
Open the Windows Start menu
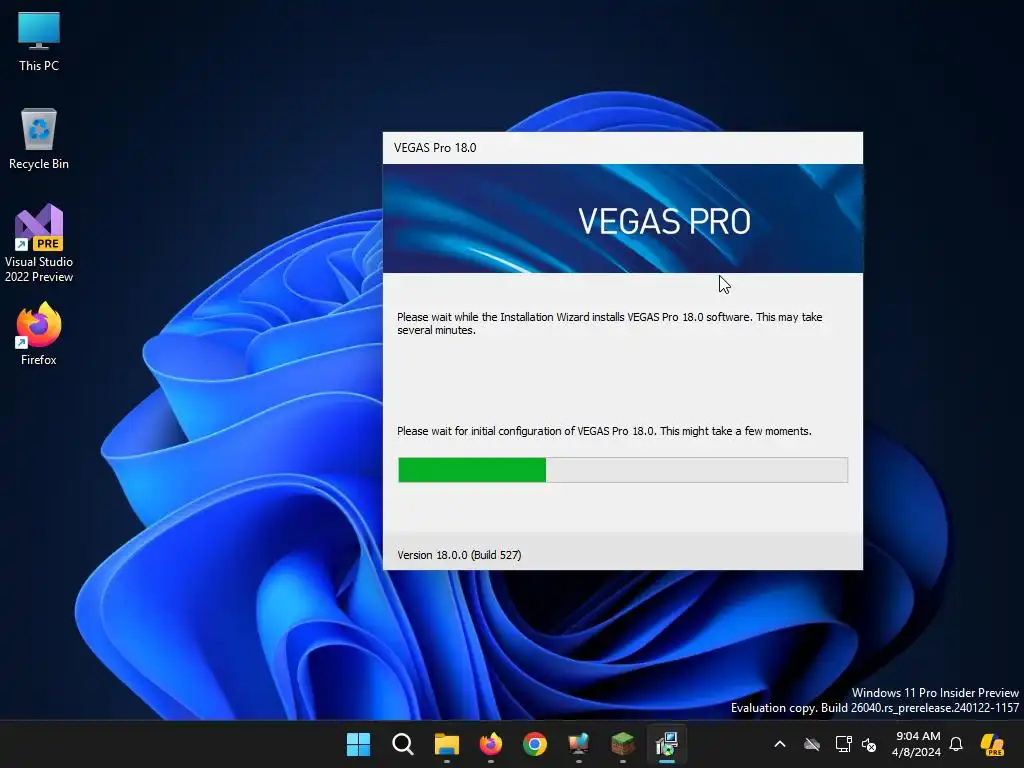pyautogui.click(x=358, y=744)
